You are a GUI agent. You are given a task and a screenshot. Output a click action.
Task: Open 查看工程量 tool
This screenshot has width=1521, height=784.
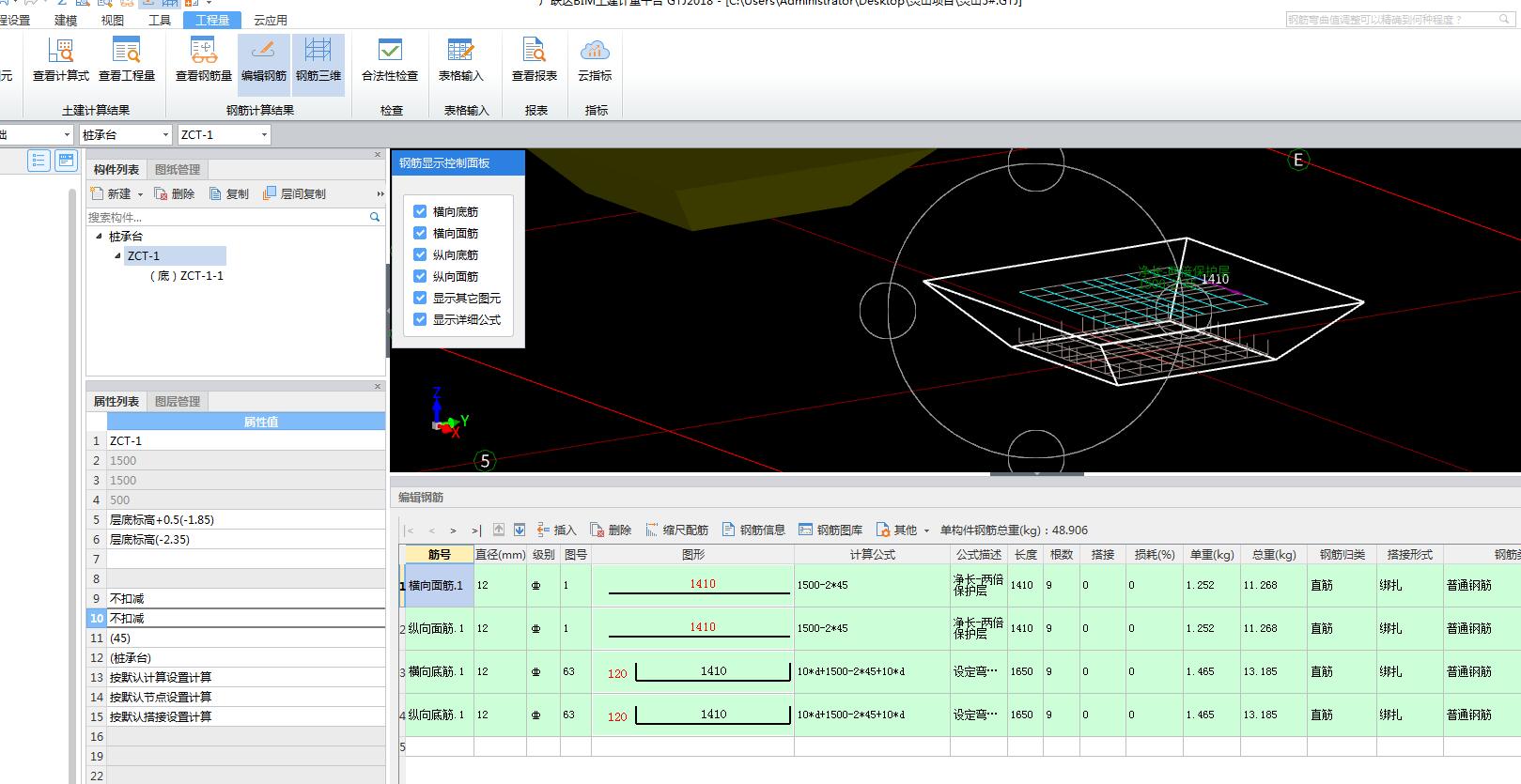[x=126, y=61]
